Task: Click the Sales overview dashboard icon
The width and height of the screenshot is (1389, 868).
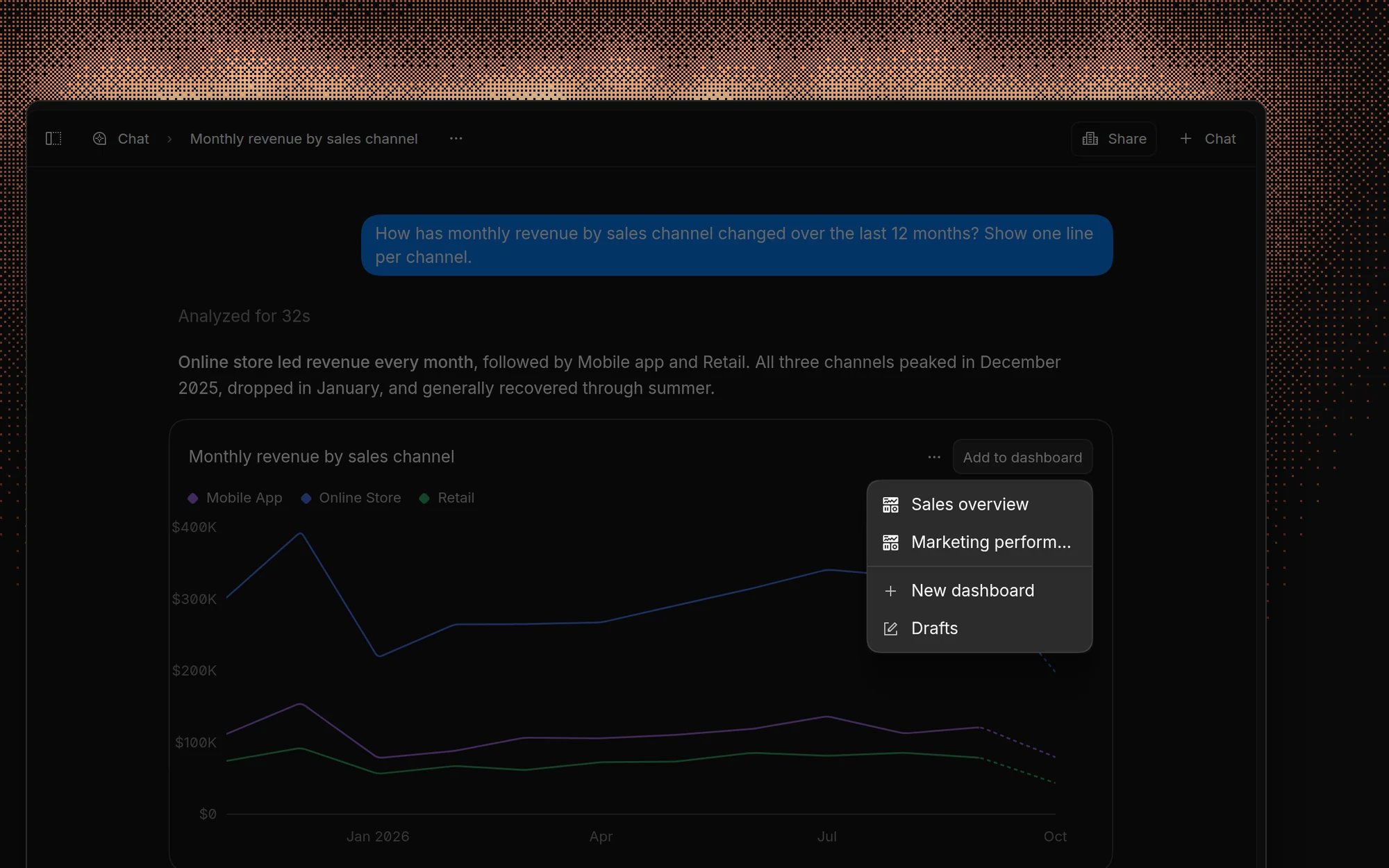Action: pos(890,505)
